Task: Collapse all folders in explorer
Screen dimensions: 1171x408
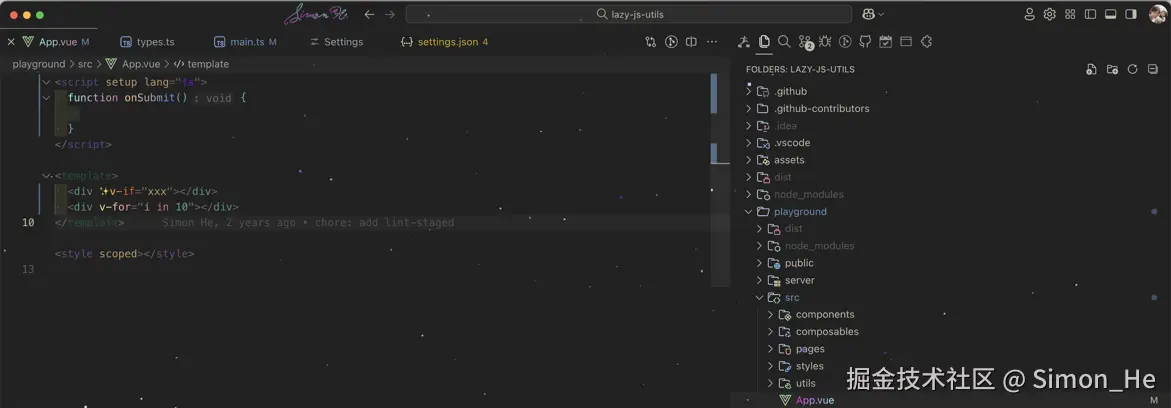Action: click(x=1152, y=69)
